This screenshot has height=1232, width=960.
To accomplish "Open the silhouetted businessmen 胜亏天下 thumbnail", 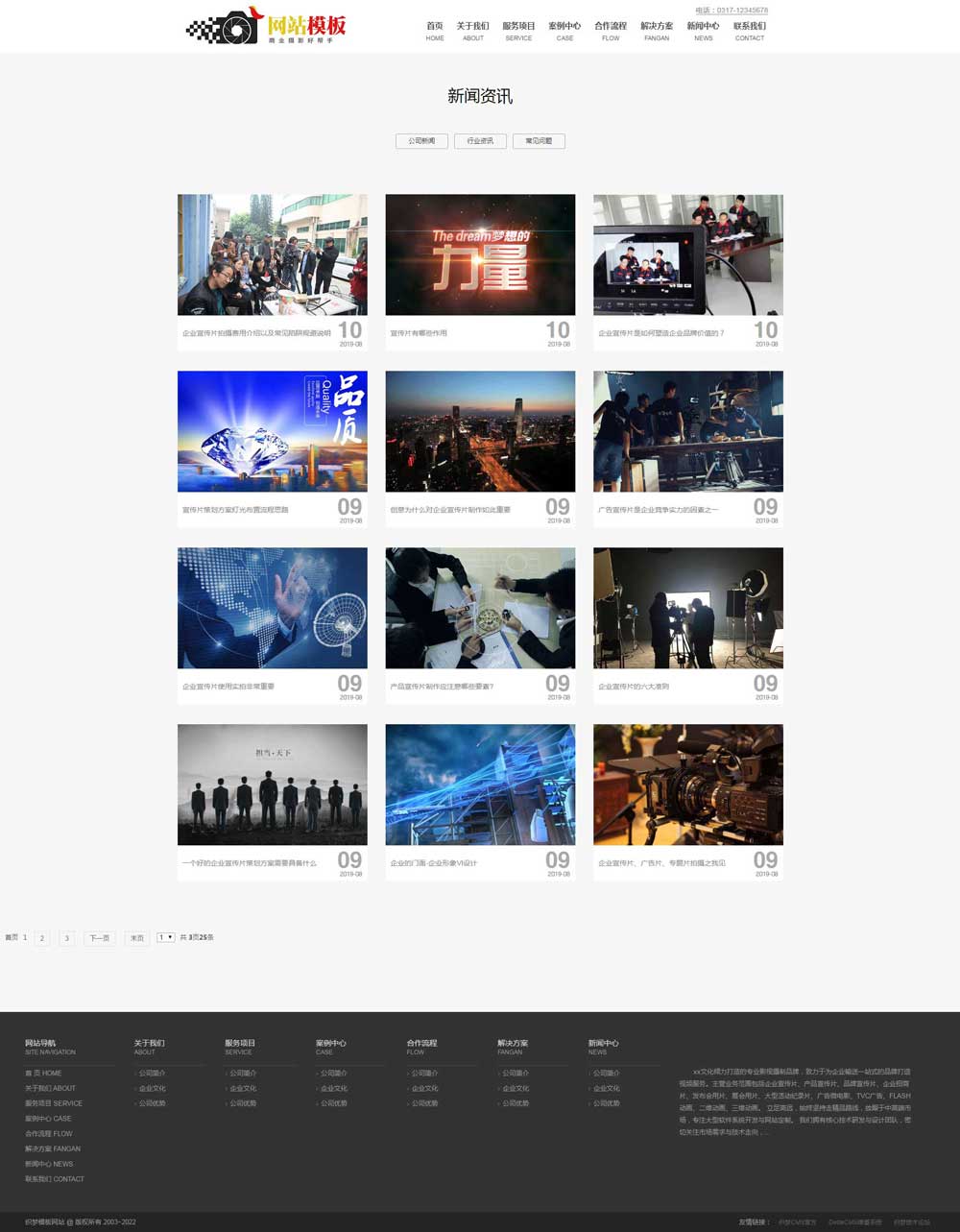I will (x=272, y=785).
